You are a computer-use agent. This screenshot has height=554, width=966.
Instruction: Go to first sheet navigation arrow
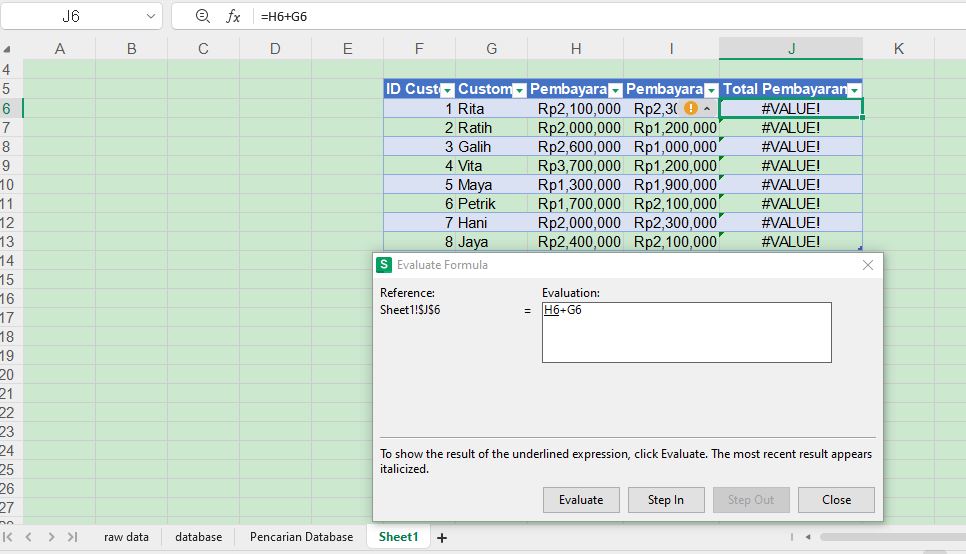click(x=8, y=537)
